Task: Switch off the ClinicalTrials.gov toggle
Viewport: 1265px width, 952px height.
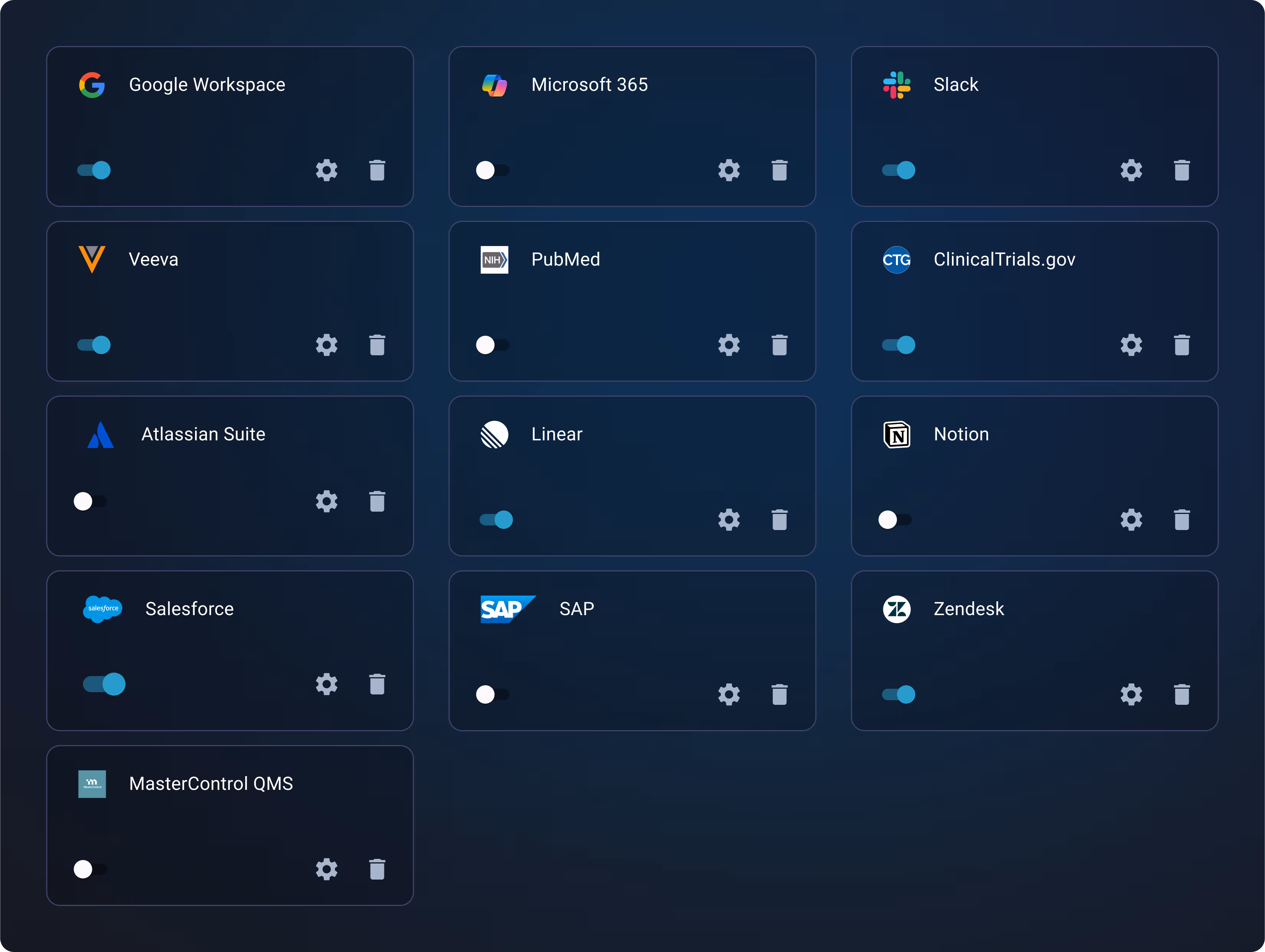Action: [898, 345]
